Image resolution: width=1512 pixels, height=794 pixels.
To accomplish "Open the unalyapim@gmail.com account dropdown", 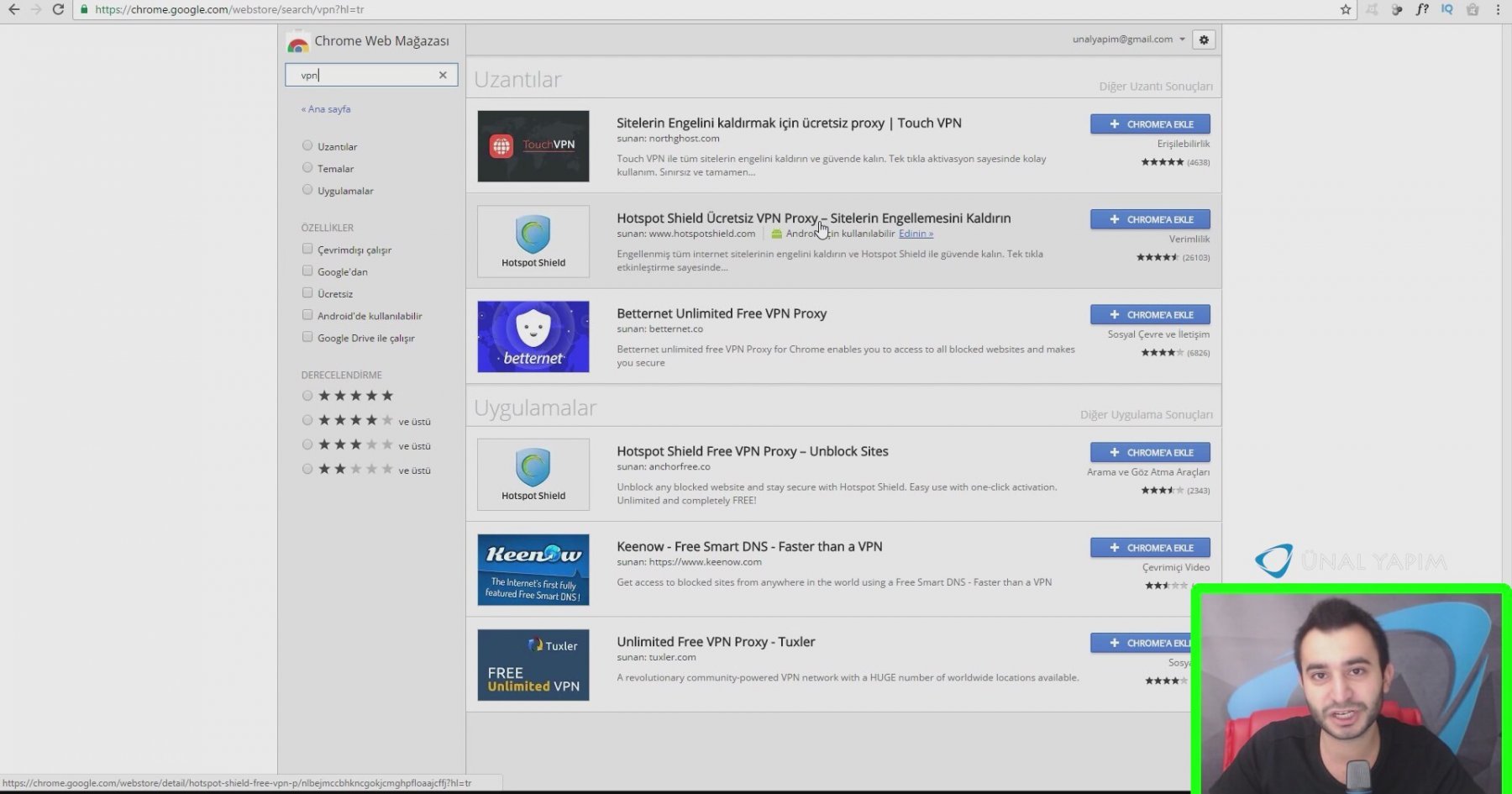I will tap(1128, 39).
